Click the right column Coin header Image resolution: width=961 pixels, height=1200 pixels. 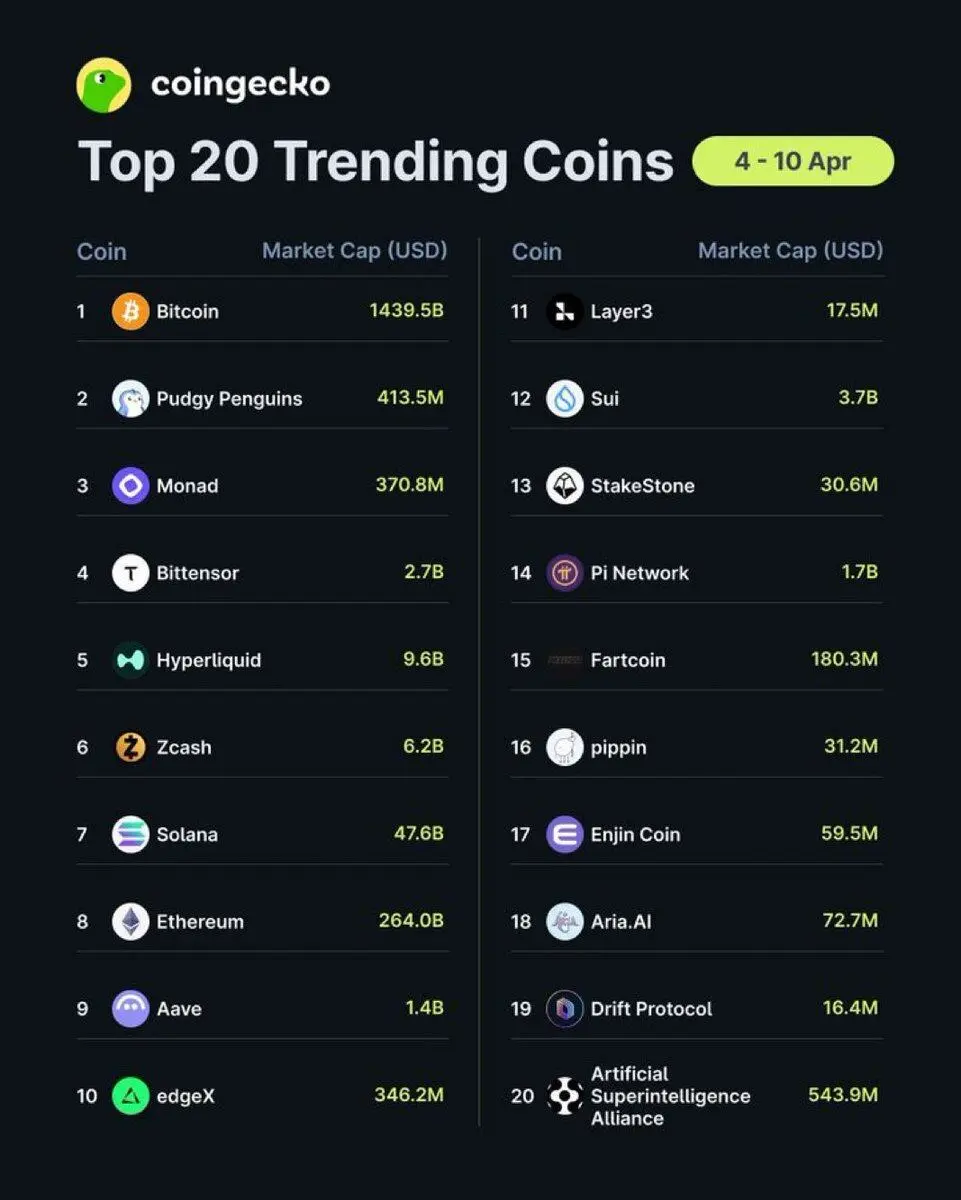tap(537, 251)
